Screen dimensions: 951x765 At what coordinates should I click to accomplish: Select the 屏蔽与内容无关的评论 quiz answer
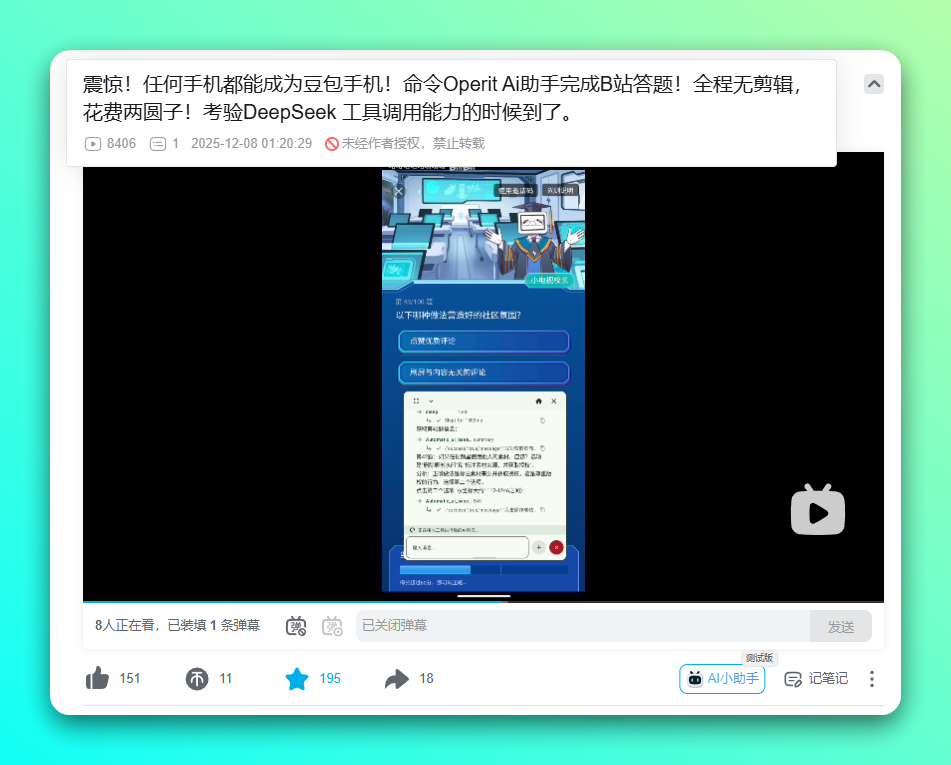tap(483, 374)
